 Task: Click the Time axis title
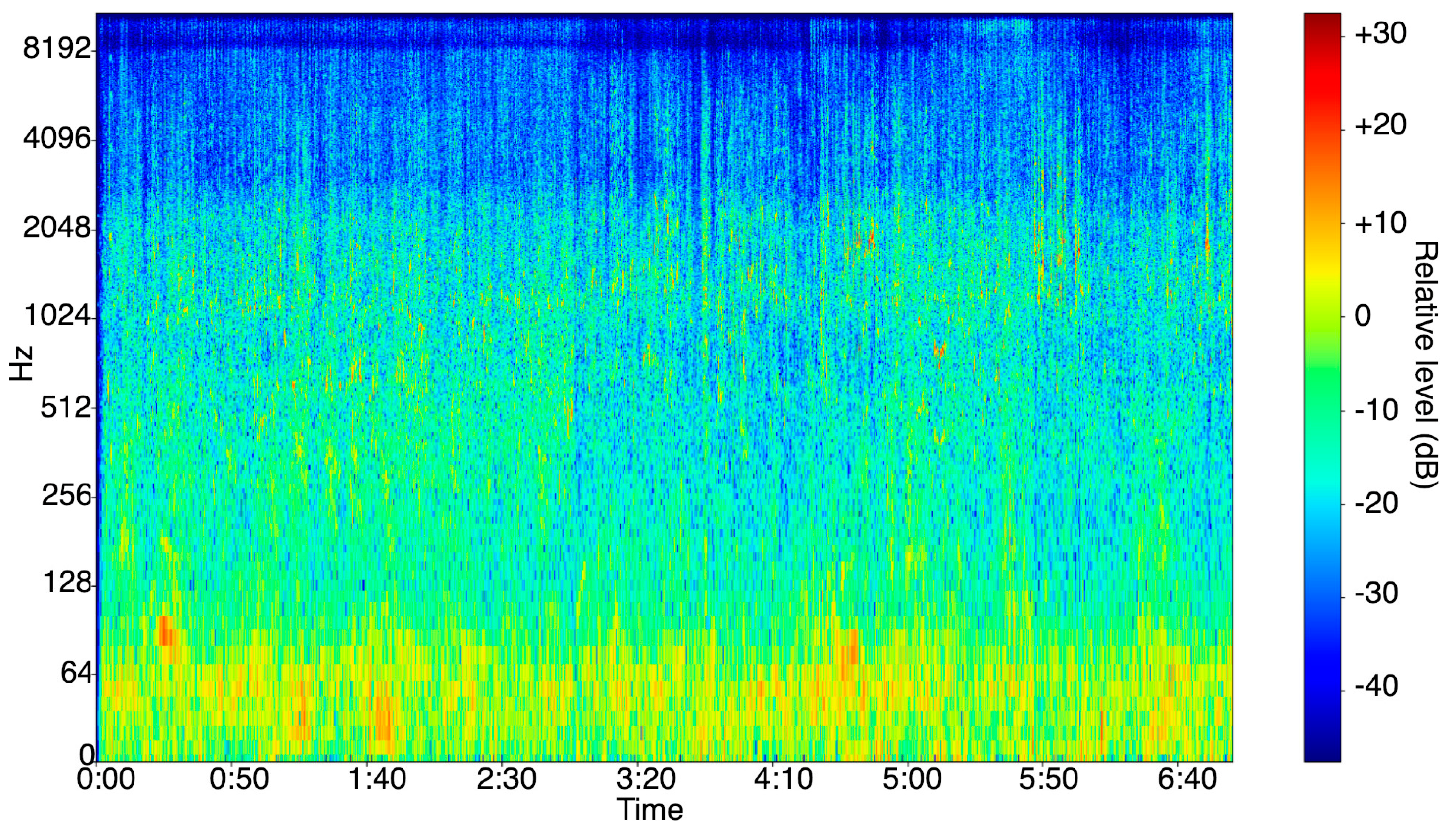[650, 810]
